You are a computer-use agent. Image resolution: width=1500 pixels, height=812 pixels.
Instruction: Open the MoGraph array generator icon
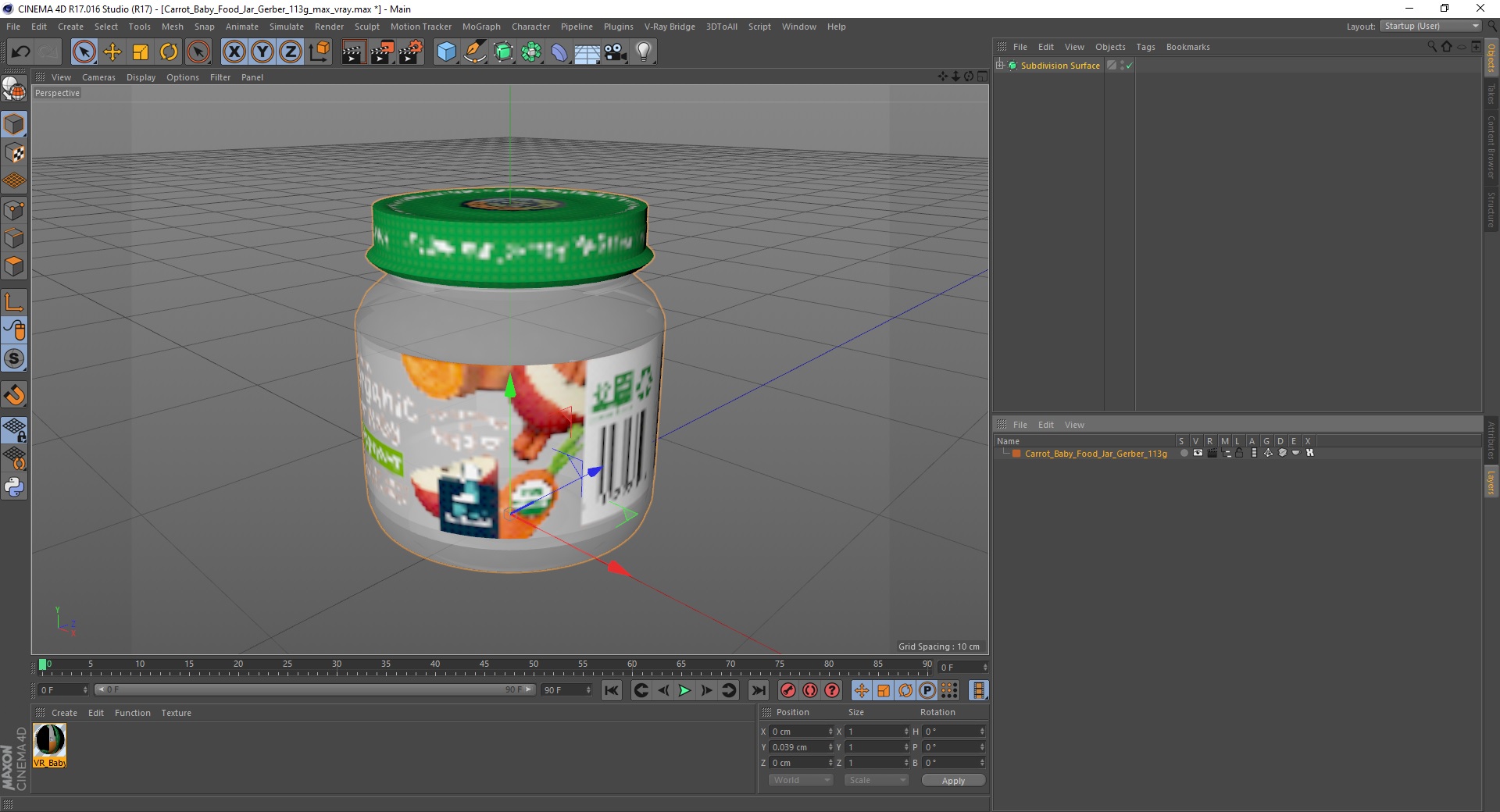tap(531, 52)
